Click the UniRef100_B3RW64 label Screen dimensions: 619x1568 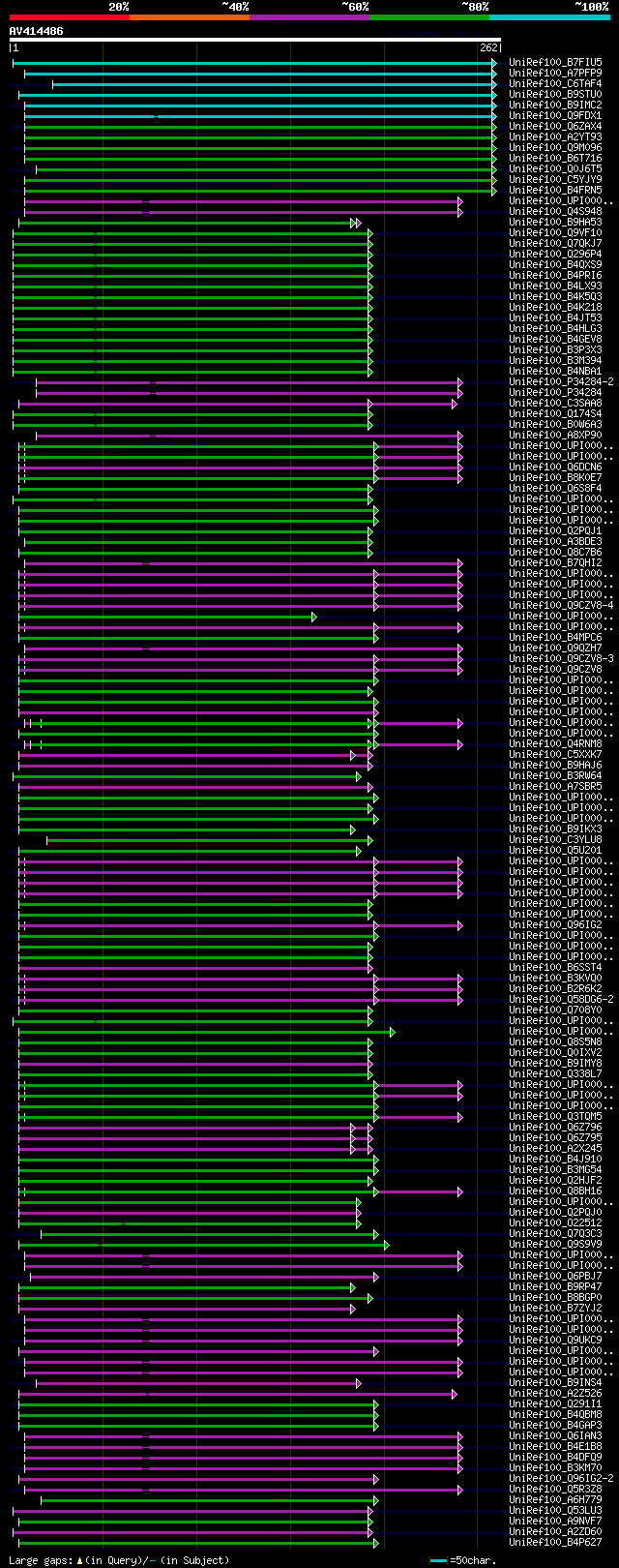pyautogui.click(x=555, y=775)
